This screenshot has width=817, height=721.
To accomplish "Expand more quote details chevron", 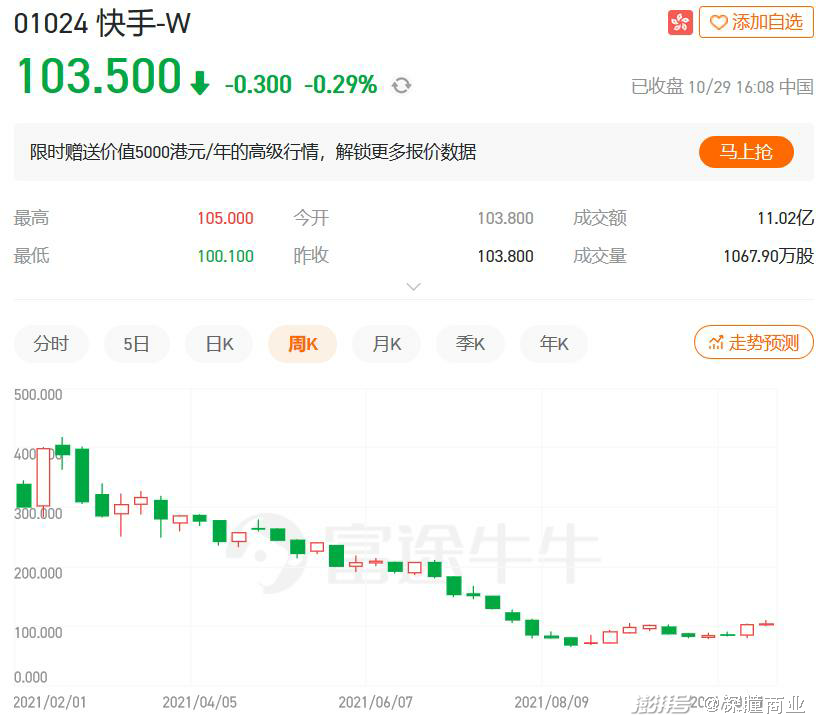I will (413, 287).
